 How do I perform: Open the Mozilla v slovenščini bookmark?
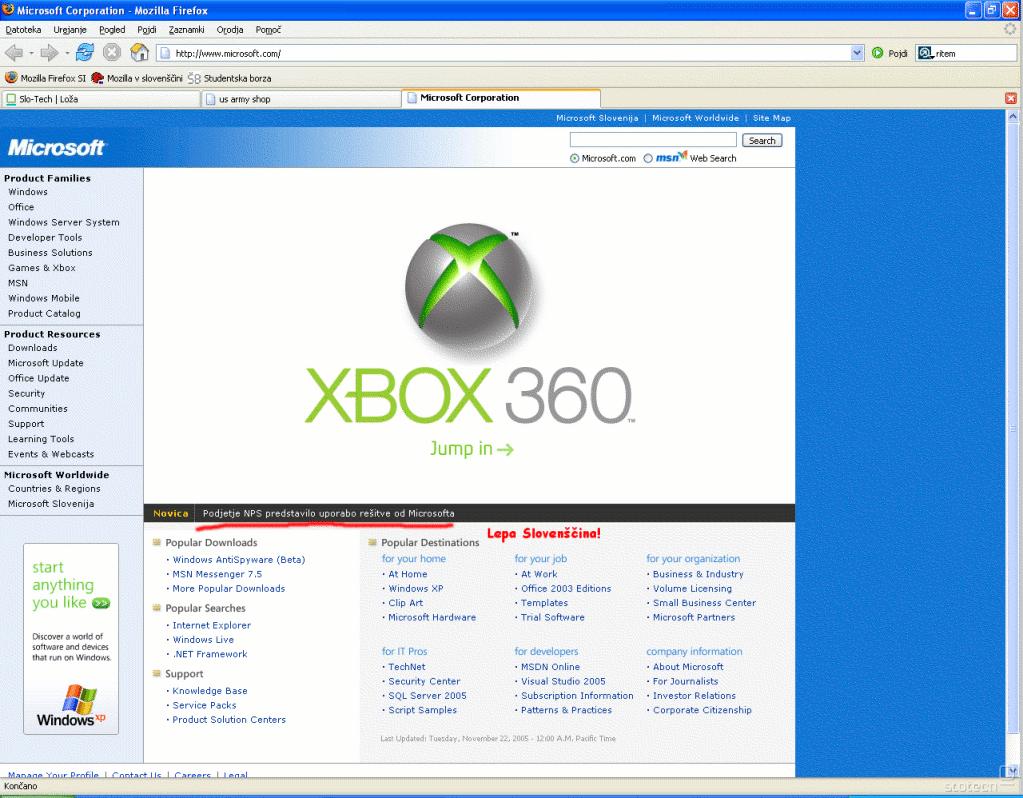coord(137,78)
